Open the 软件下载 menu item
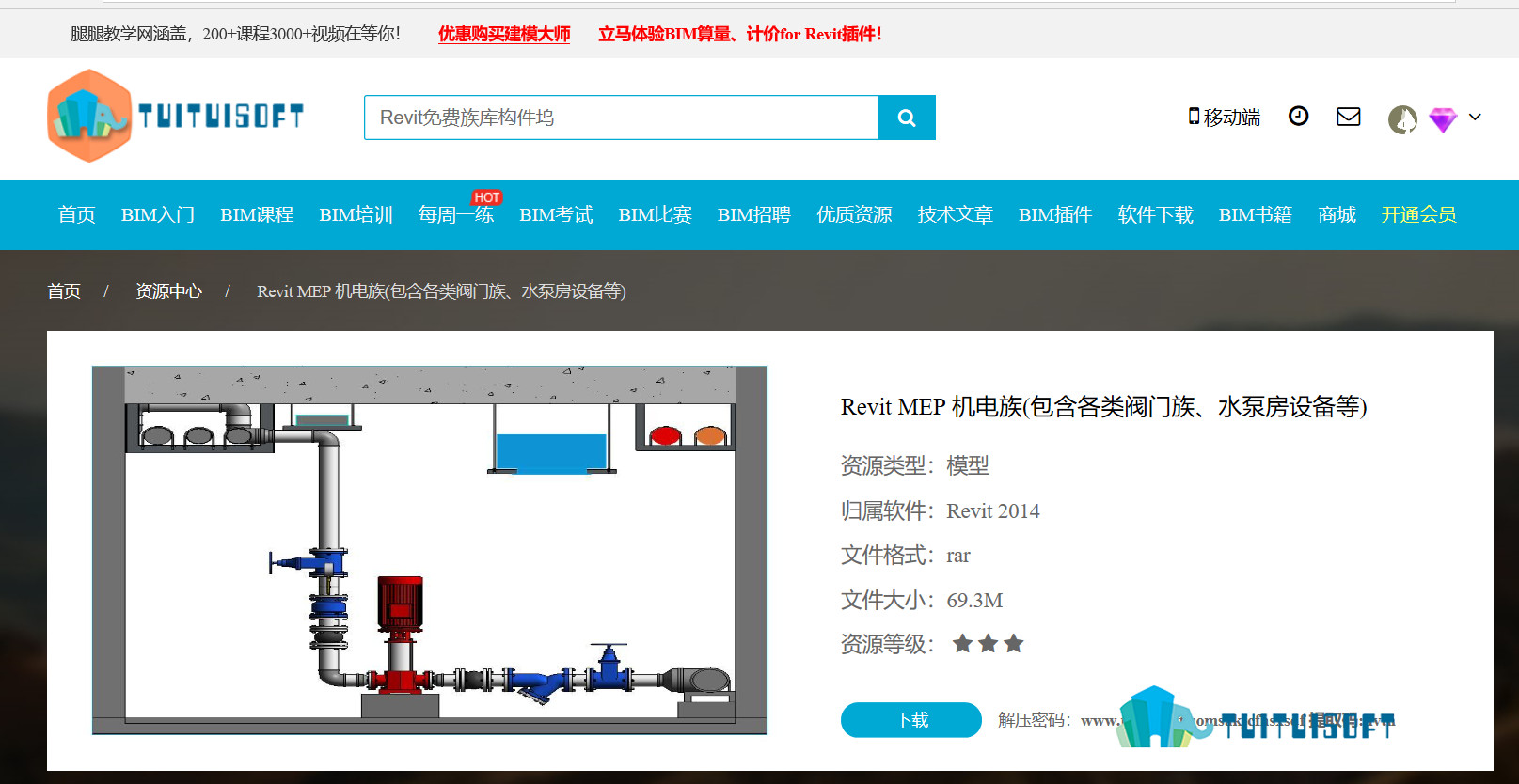This screenshot has width=1519, height=784. [1156, 214]
